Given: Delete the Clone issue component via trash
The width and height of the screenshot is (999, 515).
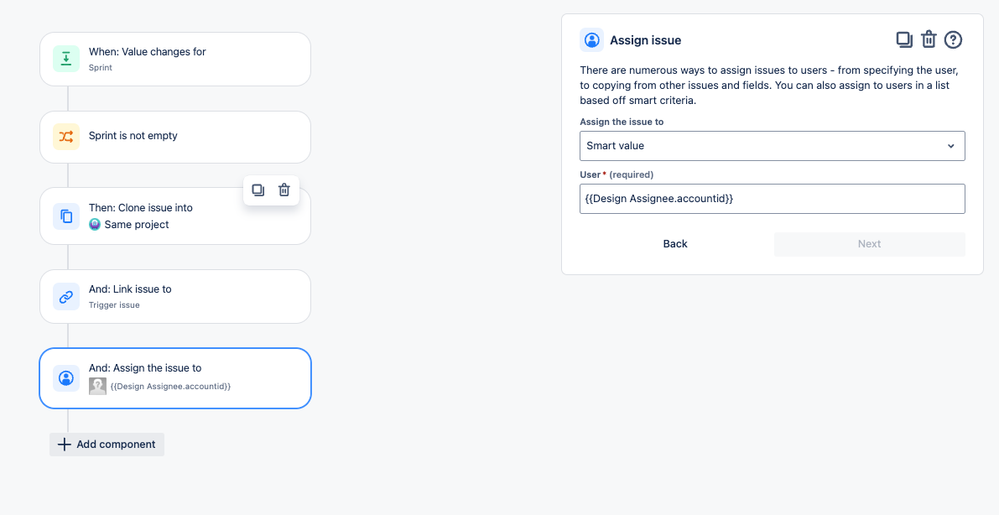Looking at the screenshot, I should pos(284,190).
